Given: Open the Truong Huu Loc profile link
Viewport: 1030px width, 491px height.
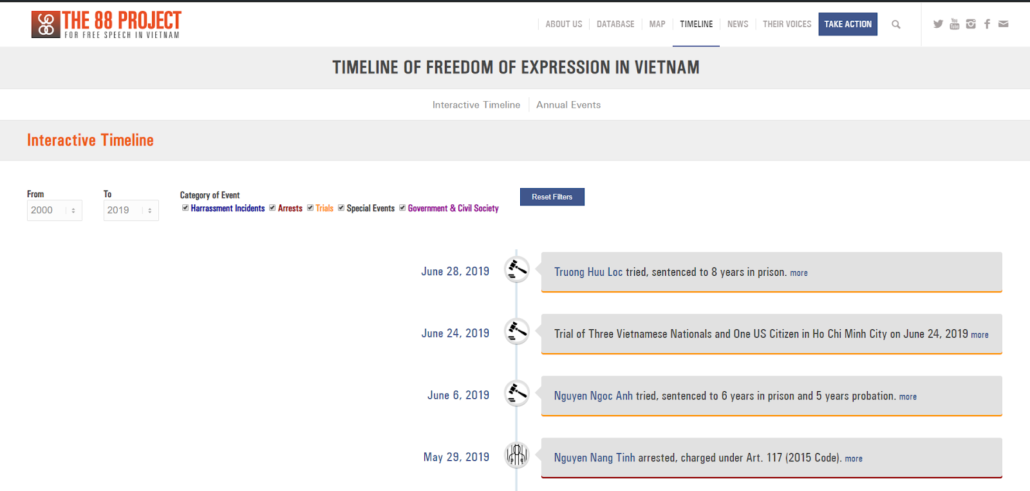Looking at the screenshot, I should pyautogui.click(x=588, y=272).
